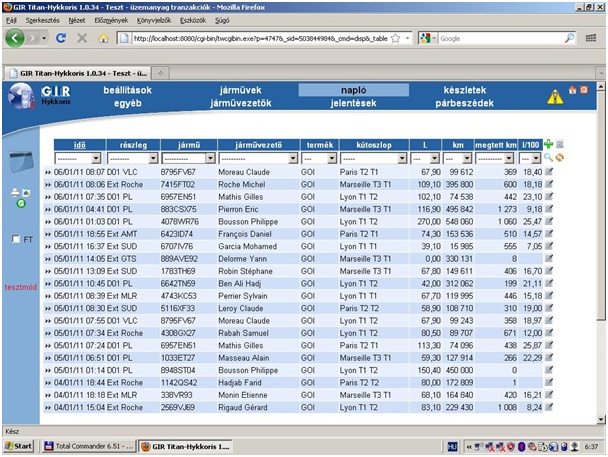Open the Előzmények menu
The height and width of the screenshot is (457, 608).
coord(111,21)
